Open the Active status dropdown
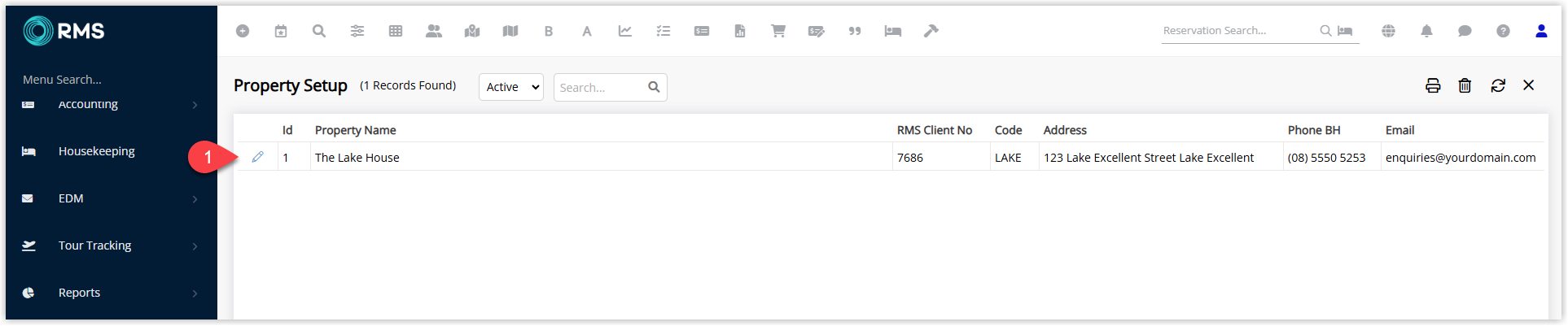Screen dimensions: 1568x326 [x=511, y=87]
